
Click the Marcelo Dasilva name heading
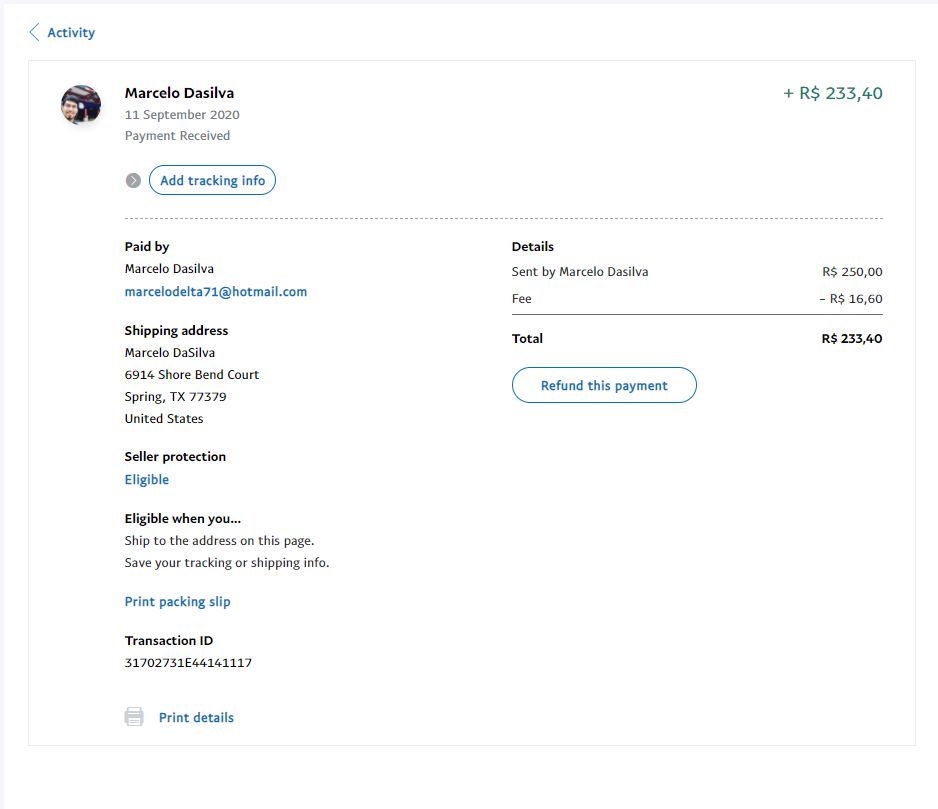(x=179, y=93)
